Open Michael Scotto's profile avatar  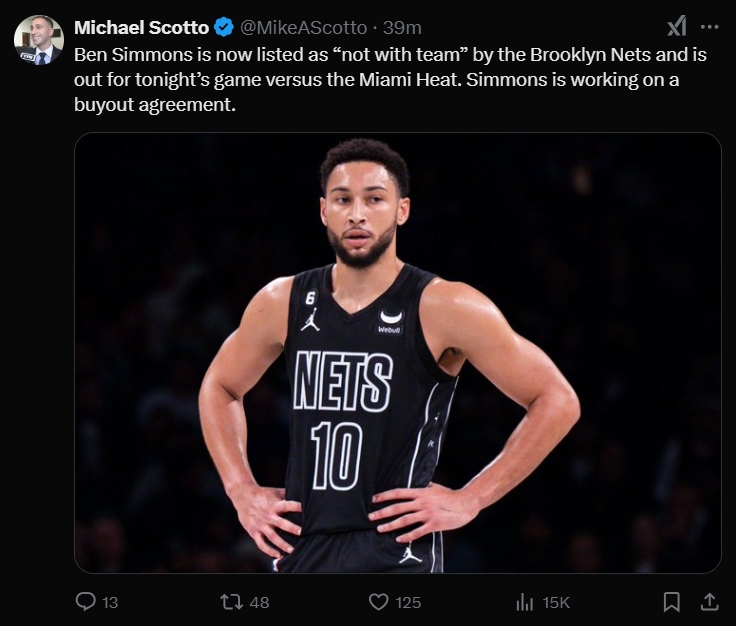[38, 40]
